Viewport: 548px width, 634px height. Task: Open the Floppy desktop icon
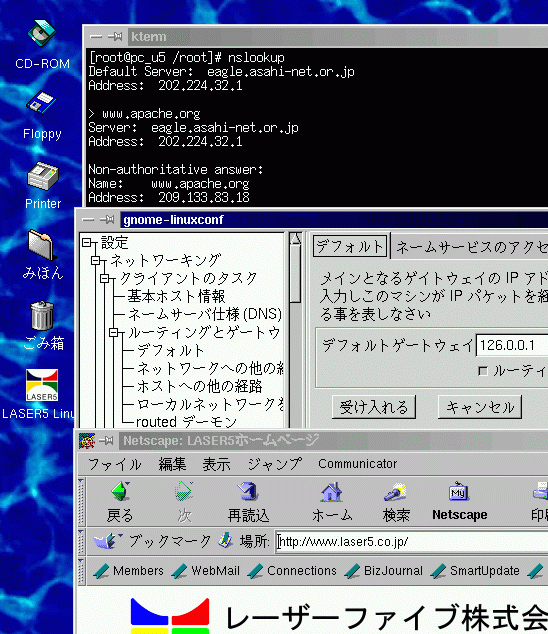[42, 102]
